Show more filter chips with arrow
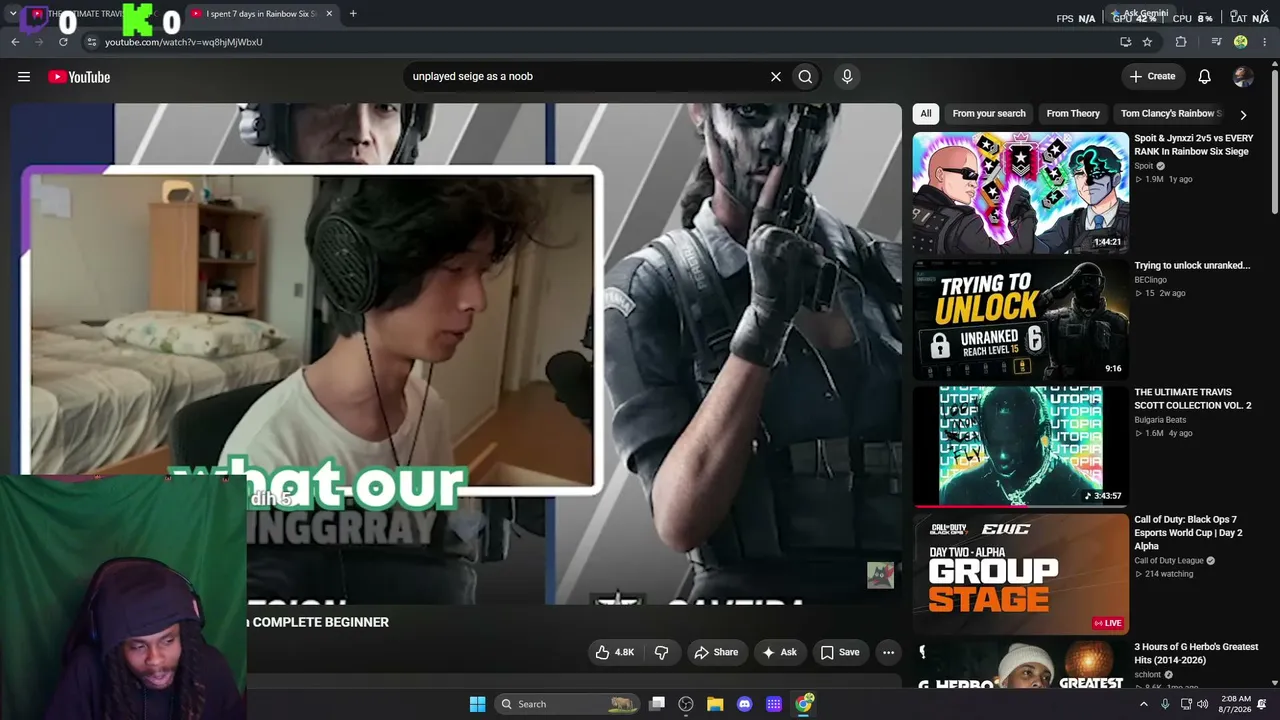The width and height of the screenshot is (1280, 720). [x=1243, y=115]
